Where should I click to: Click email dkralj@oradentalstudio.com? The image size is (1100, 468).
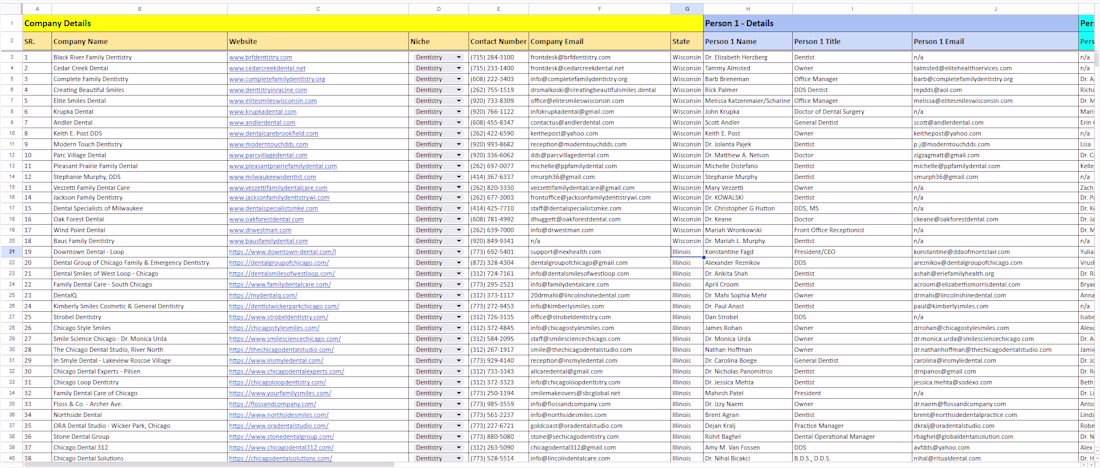coord(995,426)
